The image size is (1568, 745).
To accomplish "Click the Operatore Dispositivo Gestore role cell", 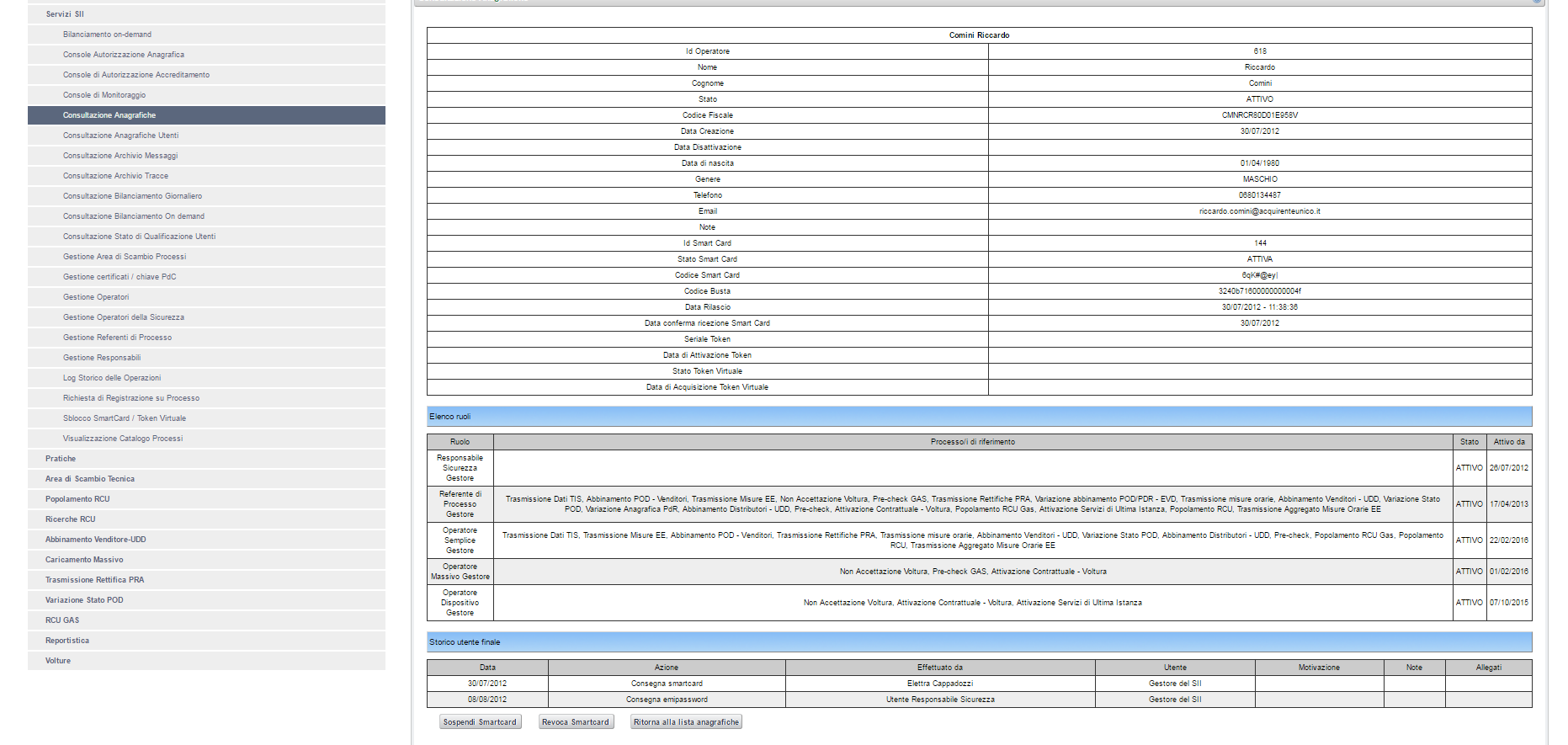I will [460, 603].
